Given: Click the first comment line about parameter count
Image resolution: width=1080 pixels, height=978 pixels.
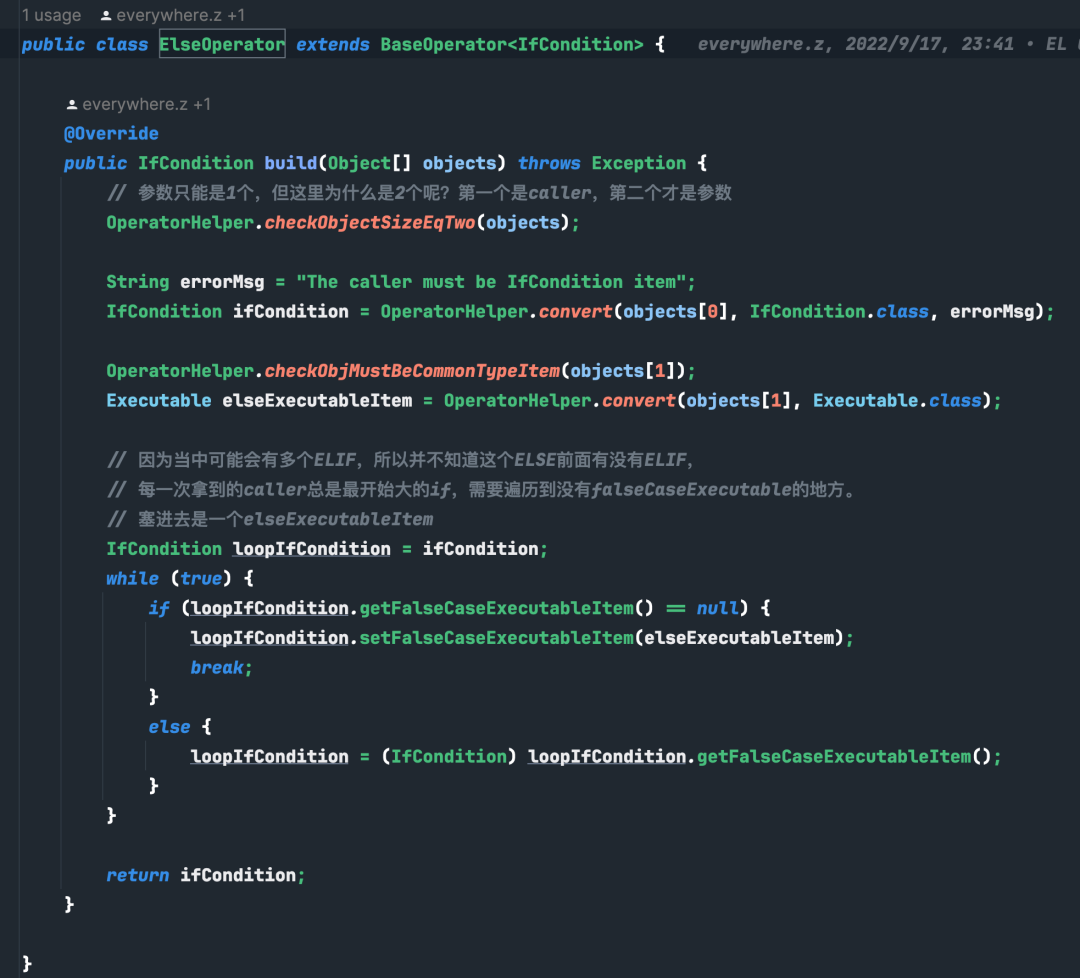Looking at the screenshot, I should (x=419, y=193).
